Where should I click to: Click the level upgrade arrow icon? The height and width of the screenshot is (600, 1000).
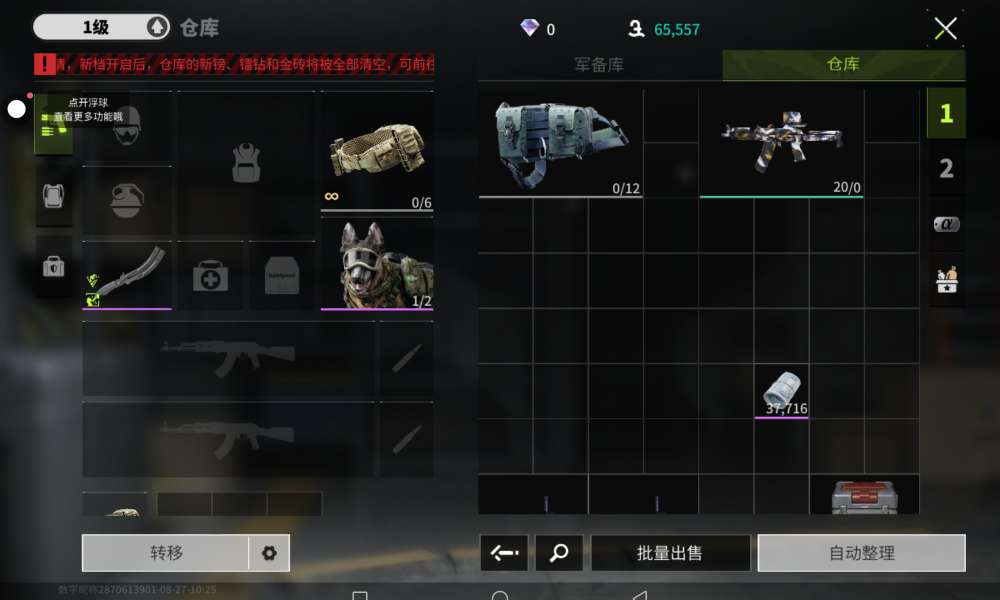[157, 27]
